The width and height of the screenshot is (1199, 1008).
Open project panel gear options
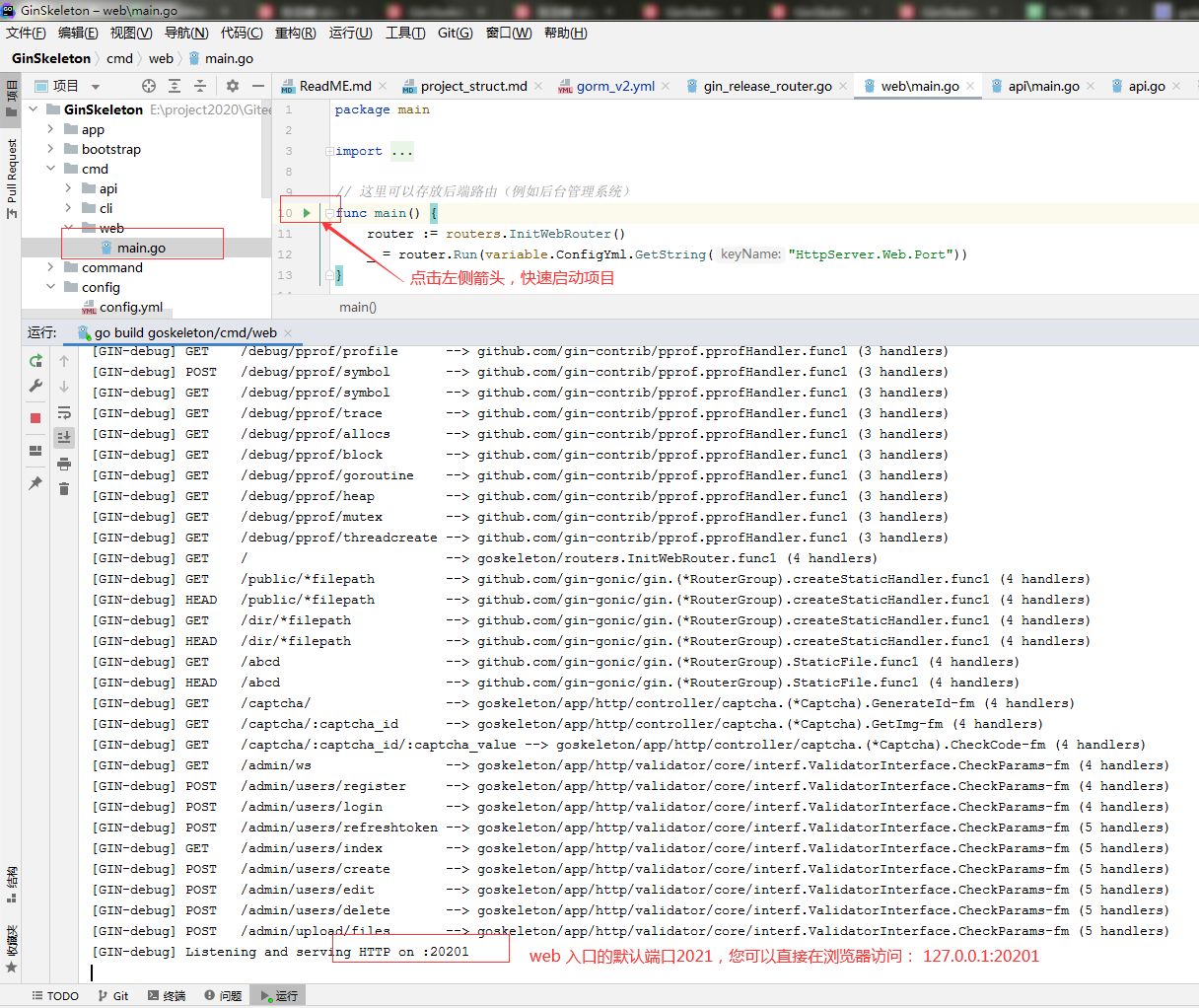coord(233,86)
